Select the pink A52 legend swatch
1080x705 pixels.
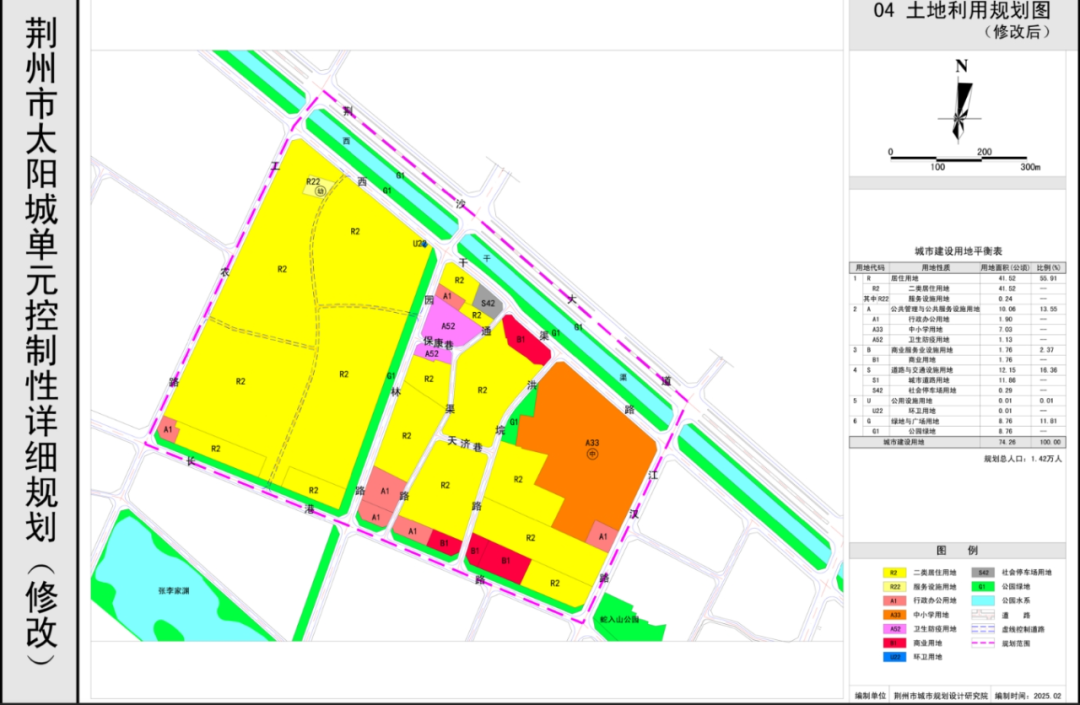[x=889, y=629]
